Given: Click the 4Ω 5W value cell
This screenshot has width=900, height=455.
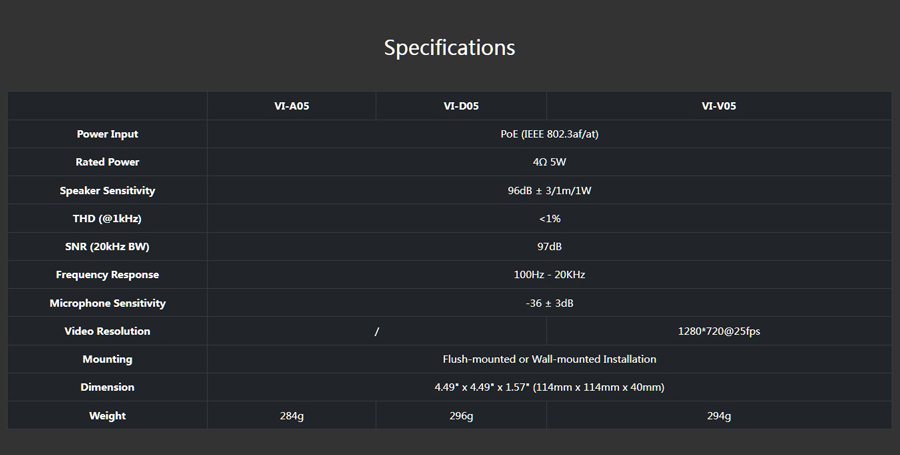Looking at the screenshot, I should [549, 162].
